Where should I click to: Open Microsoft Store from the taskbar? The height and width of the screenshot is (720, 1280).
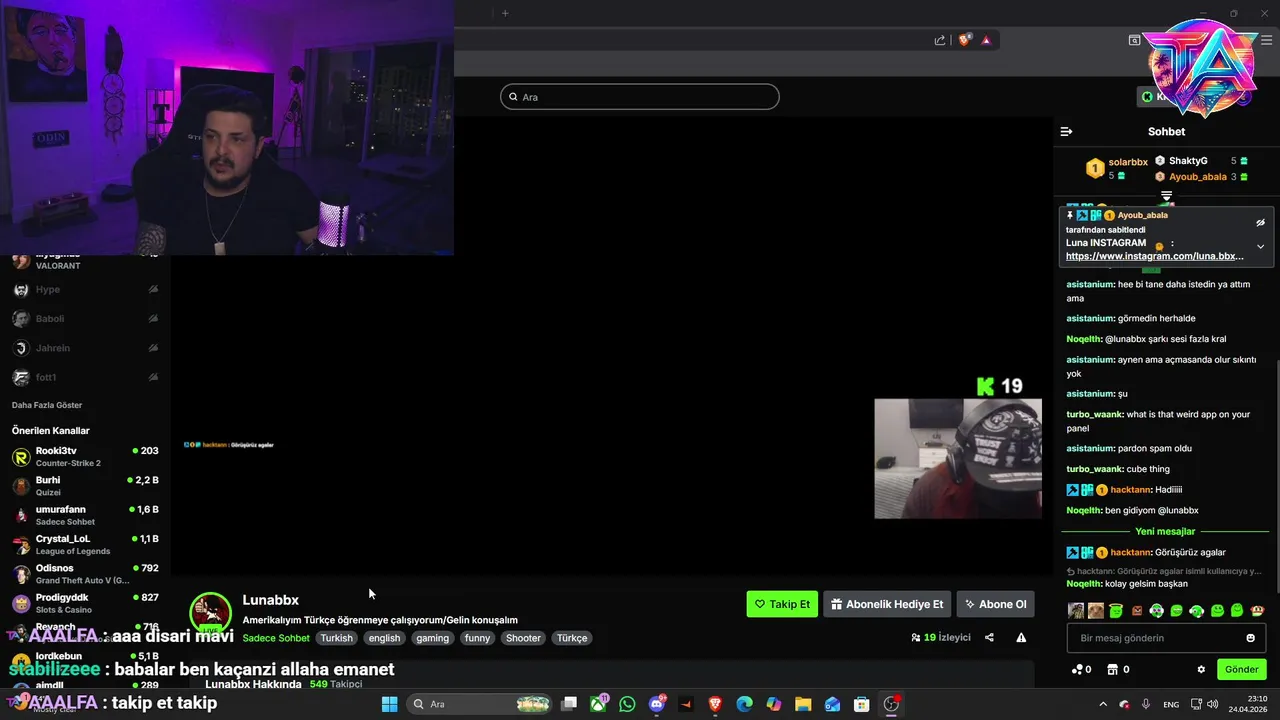pyautogui.click(x=861, y=704)
